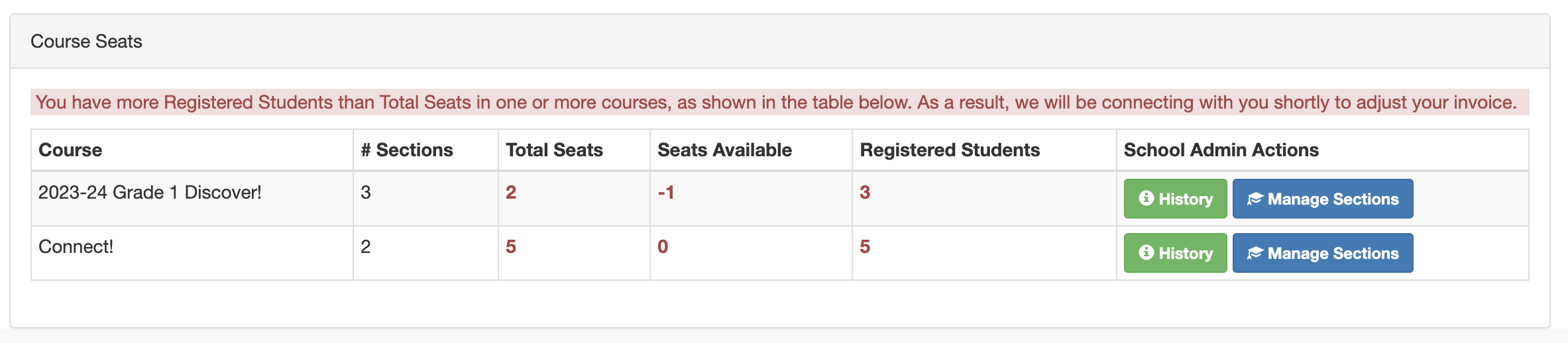This screenshot has width=1568, height=343.
Task: Click the red registered students warning message
Action: (x=775, y=103)
